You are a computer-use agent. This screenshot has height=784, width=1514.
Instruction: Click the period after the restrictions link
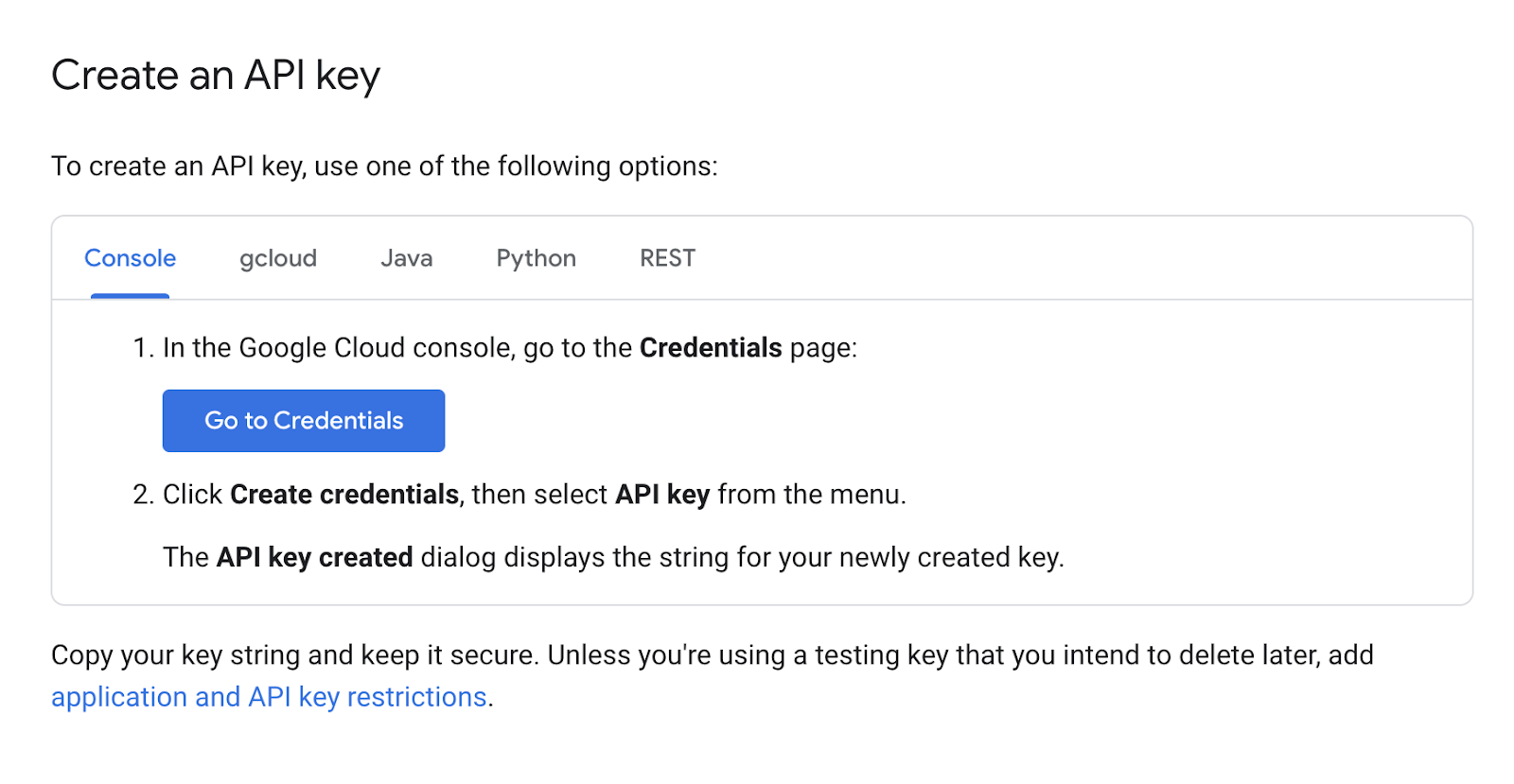pos(490,697)
